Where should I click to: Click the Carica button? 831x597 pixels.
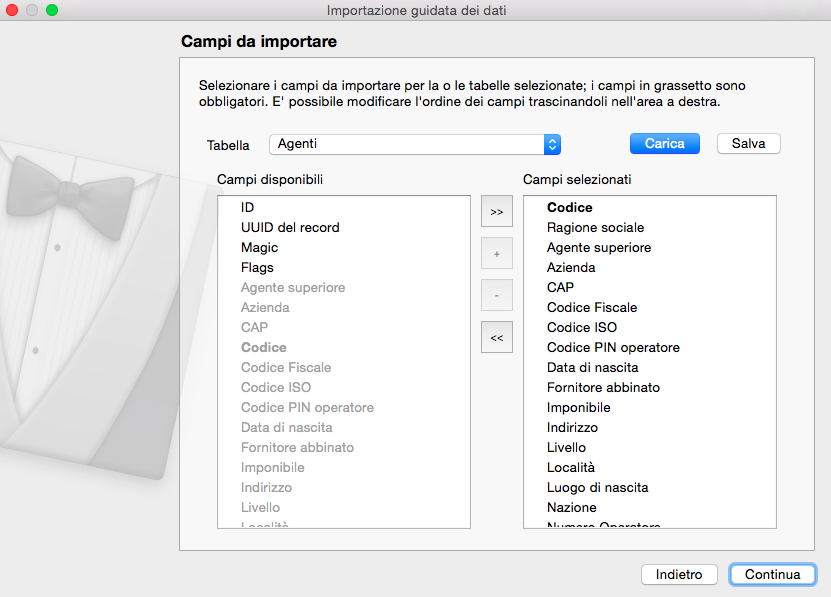coord(664,144)
